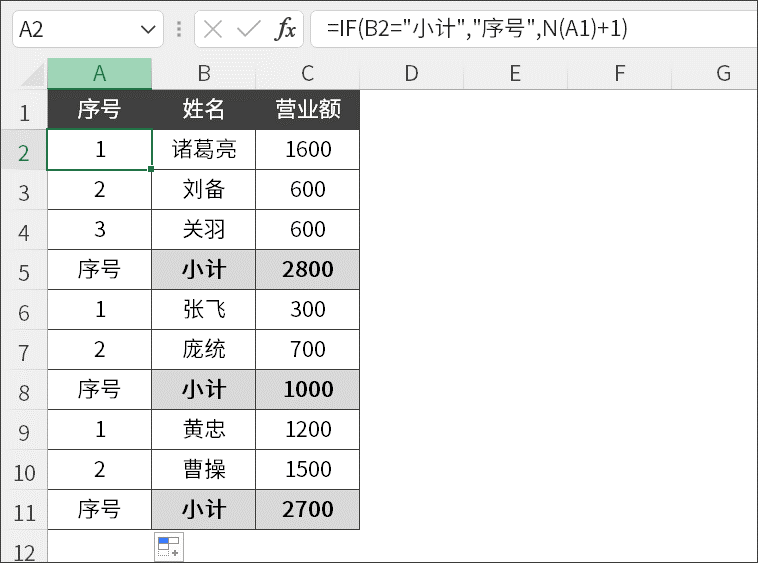Select row 11 header
Viewport: 758px width, 563px height.
coord(24,511)
